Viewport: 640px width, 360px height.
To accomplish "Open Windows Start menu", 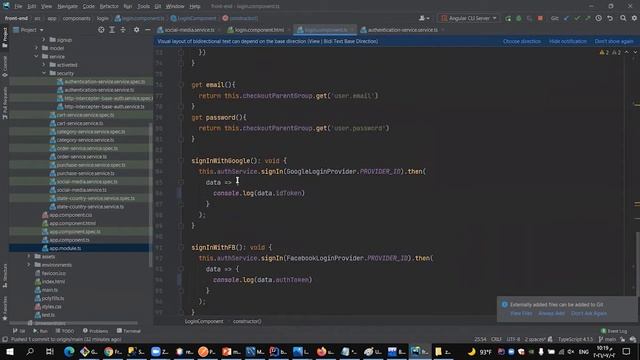I will pyautogui.click(x=10, y=351).
